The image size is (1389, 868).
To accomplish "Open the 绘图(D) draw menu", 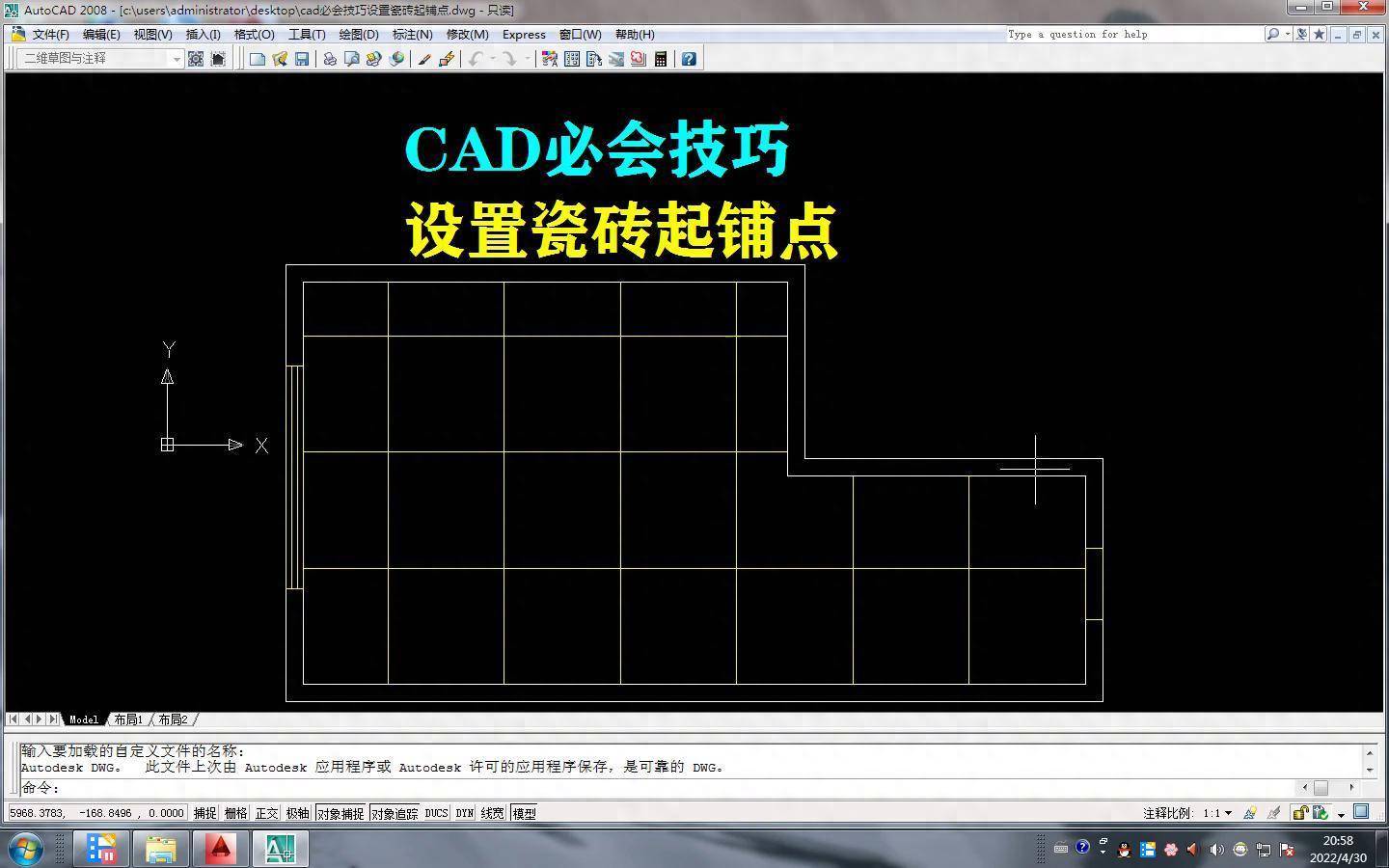I will click(358, 34).
